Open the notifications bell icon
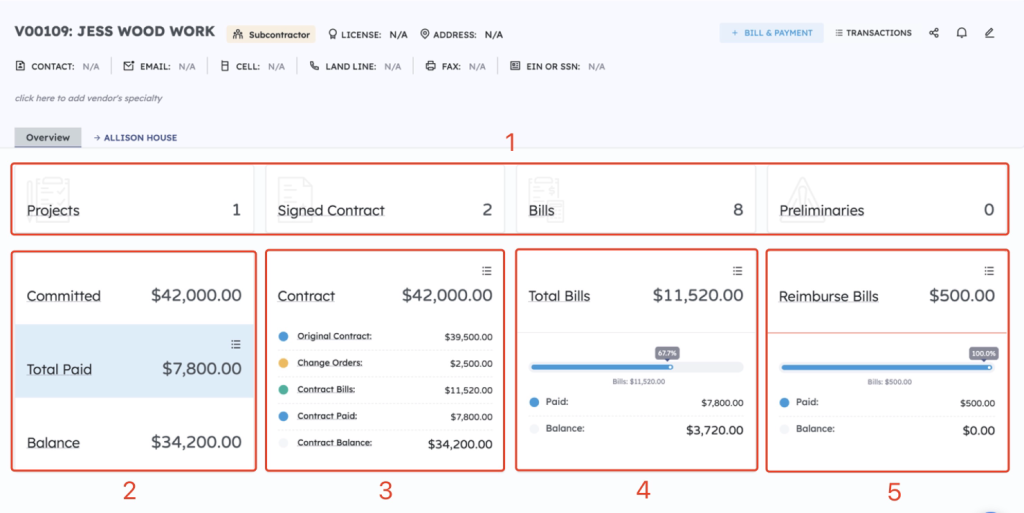Image resolution: width=1024 pixels, height=513 pixels. pos(961,33)
